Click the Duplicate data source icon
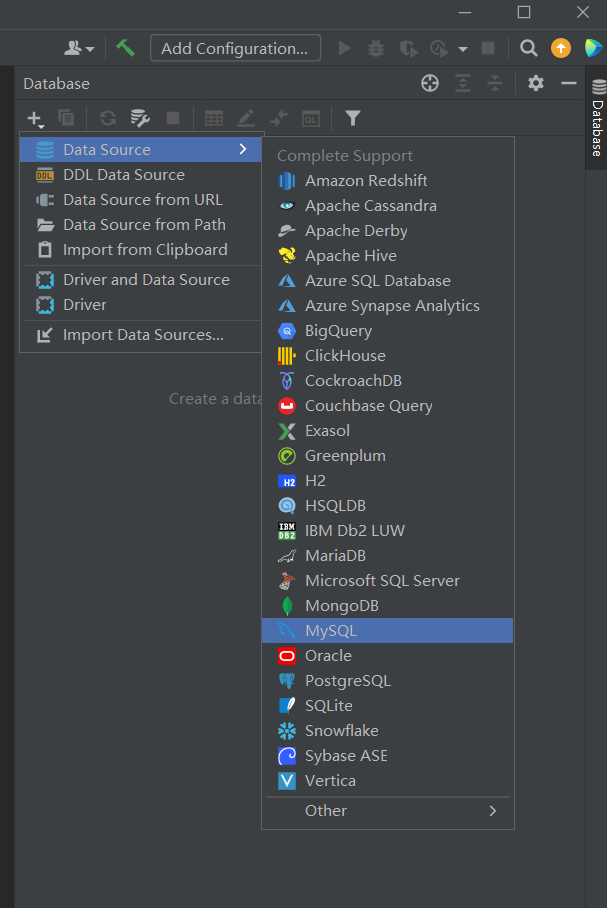Image resolution: width=607 pixels, height=908 pixels. click(66, 118)
